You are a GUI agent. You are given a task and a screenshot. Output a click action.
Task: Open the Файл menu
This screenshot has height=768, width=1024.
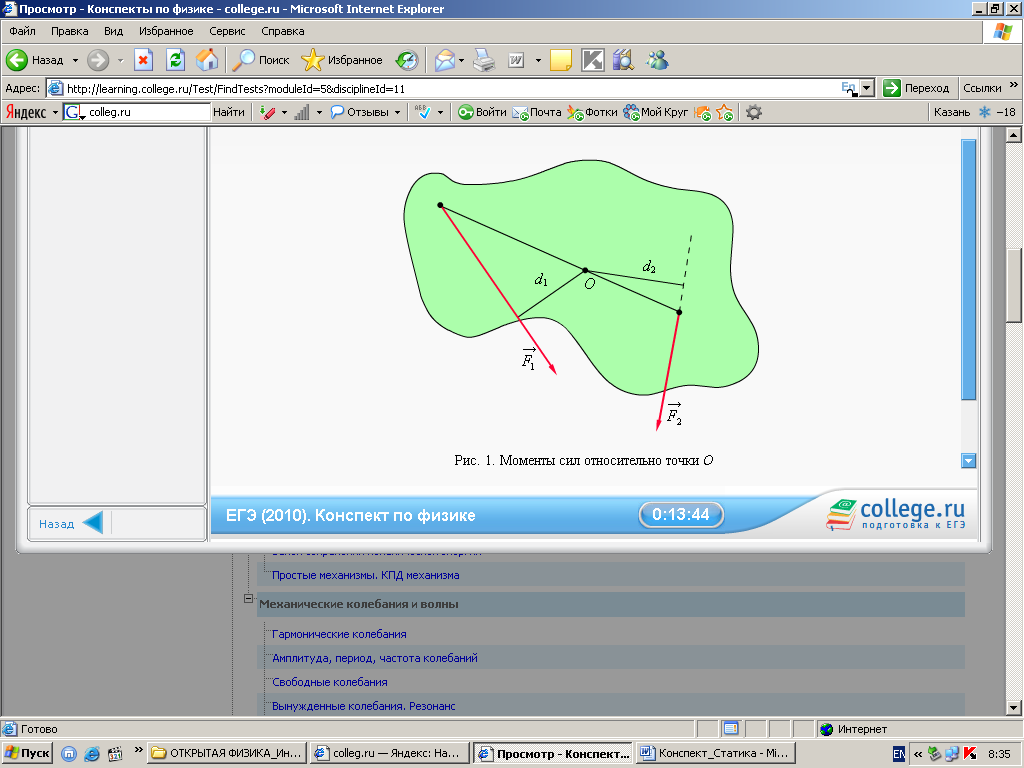coord(22,31)
